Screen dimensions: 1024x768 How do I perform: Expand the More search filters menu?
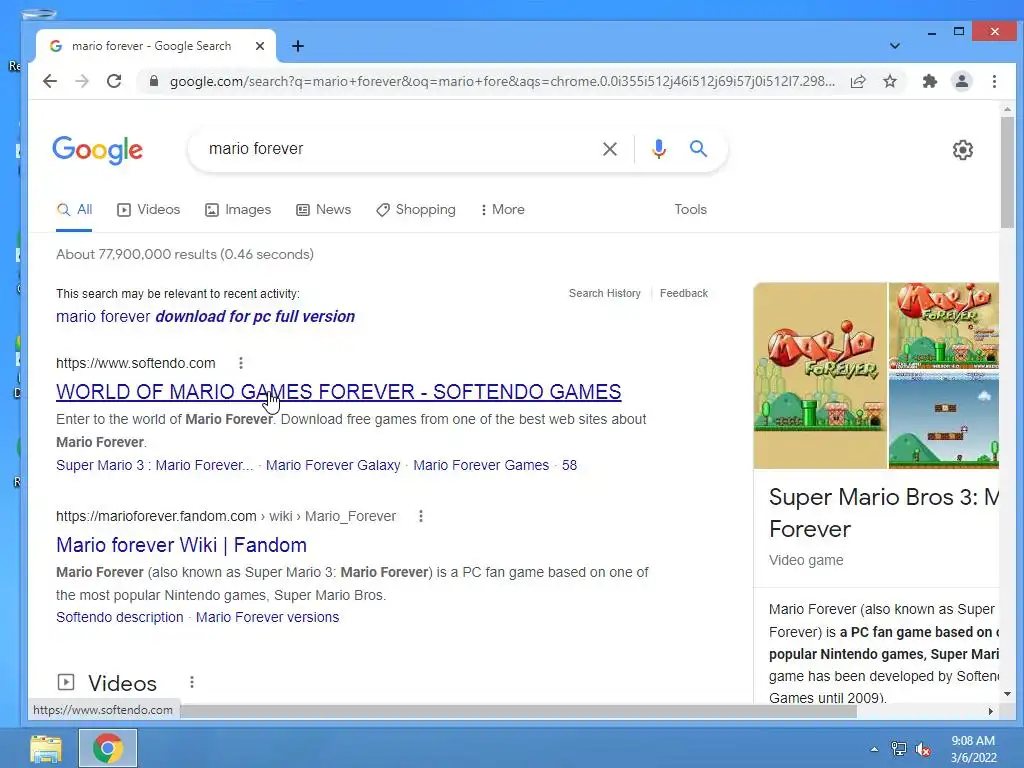503,210
